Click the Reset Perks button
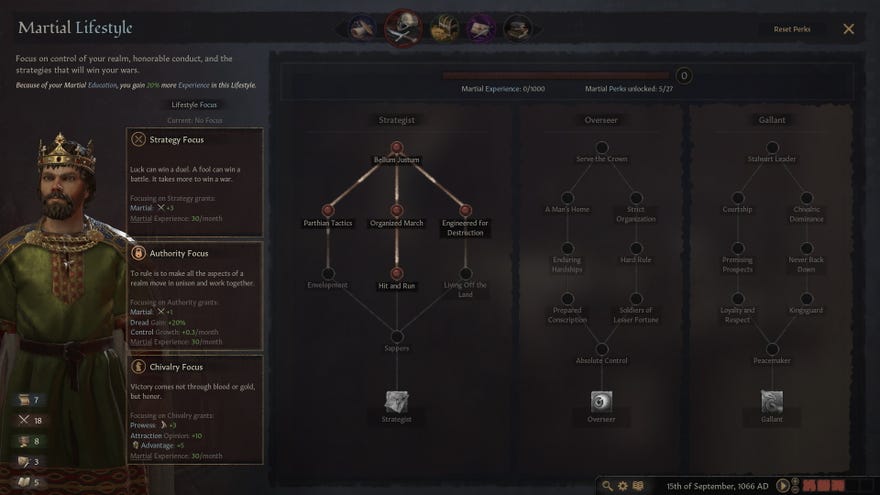 (791, 29)
